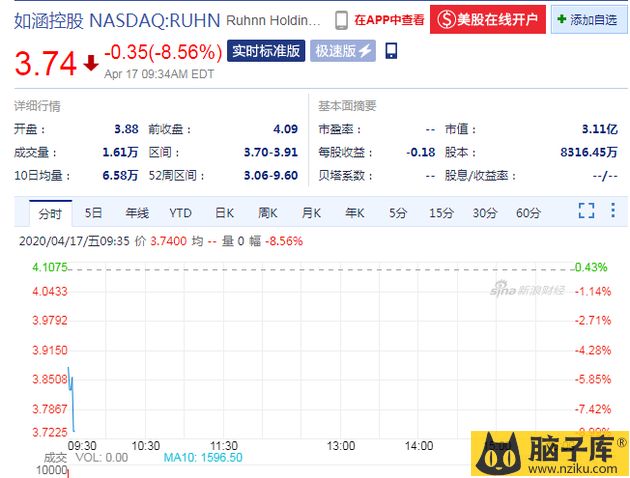Open the YTD chart tab
This screenshot has height=478, width=630.
(180, 213)
